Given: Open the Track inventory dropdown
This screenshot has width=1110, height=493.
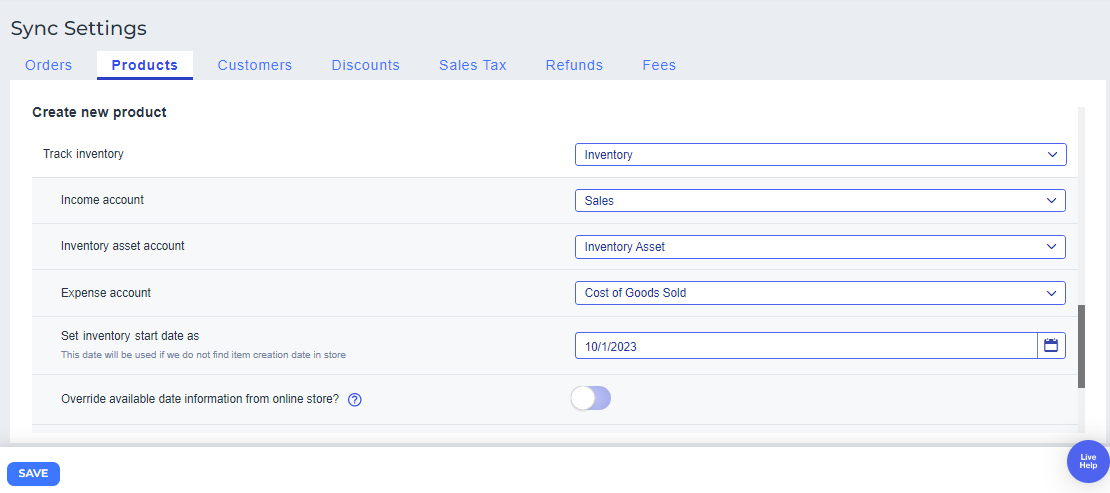Looking at the screenshot, I should click(820, 155).
